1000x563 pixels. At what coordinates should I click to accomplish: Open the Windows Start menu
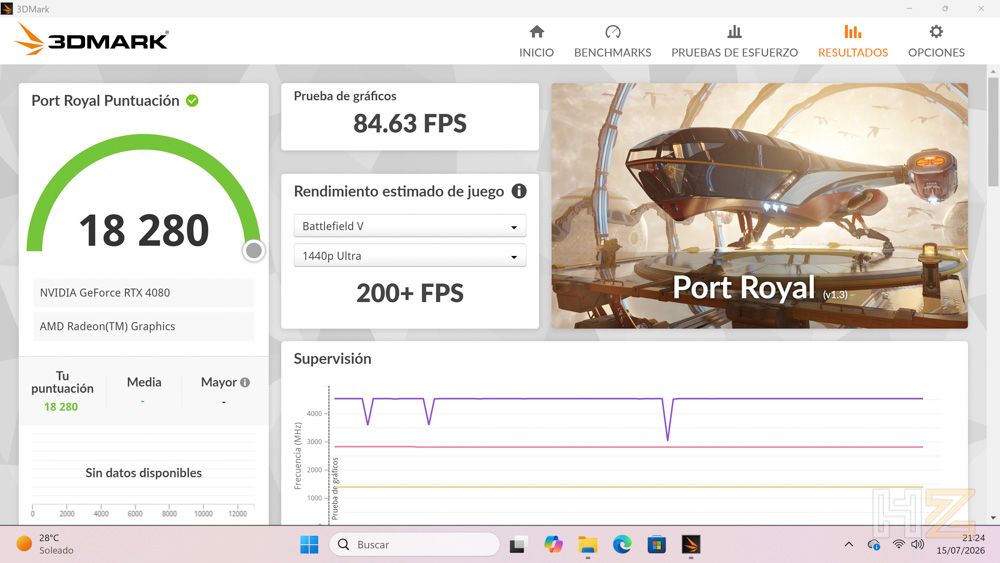(x=309, y=545)
